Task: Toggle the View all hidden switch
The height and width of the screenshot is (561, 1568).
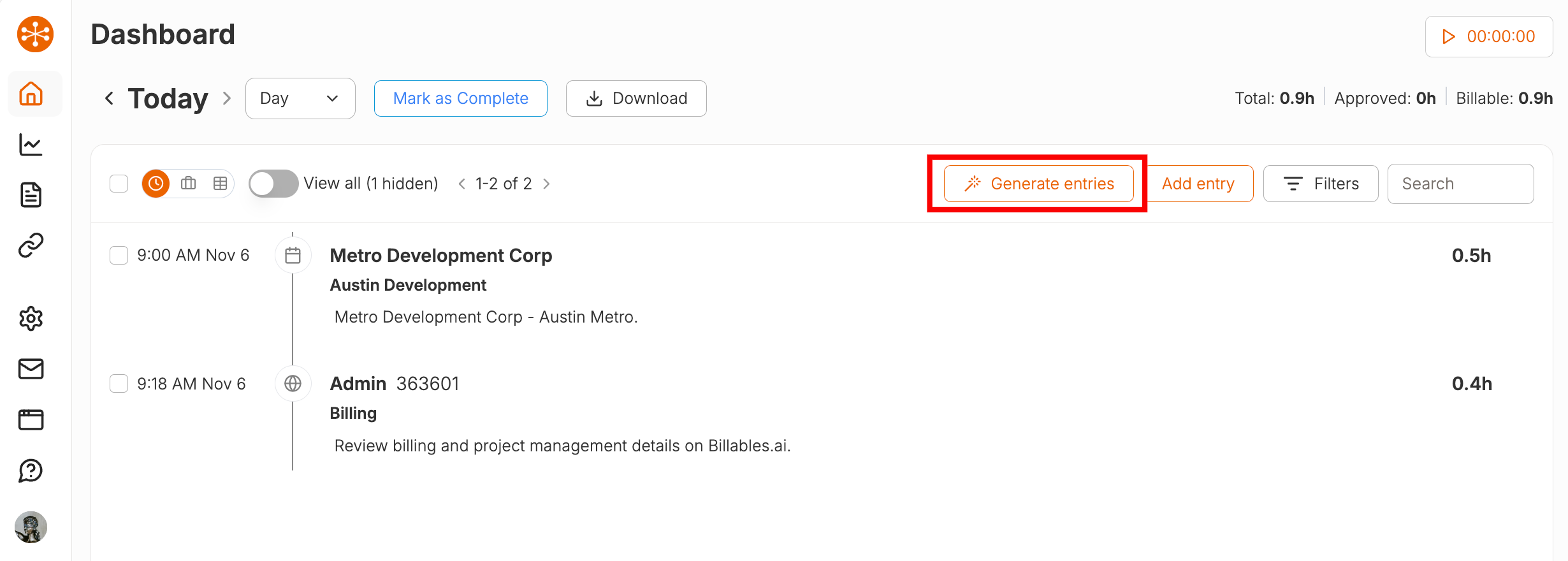Action: coord(273,184)
